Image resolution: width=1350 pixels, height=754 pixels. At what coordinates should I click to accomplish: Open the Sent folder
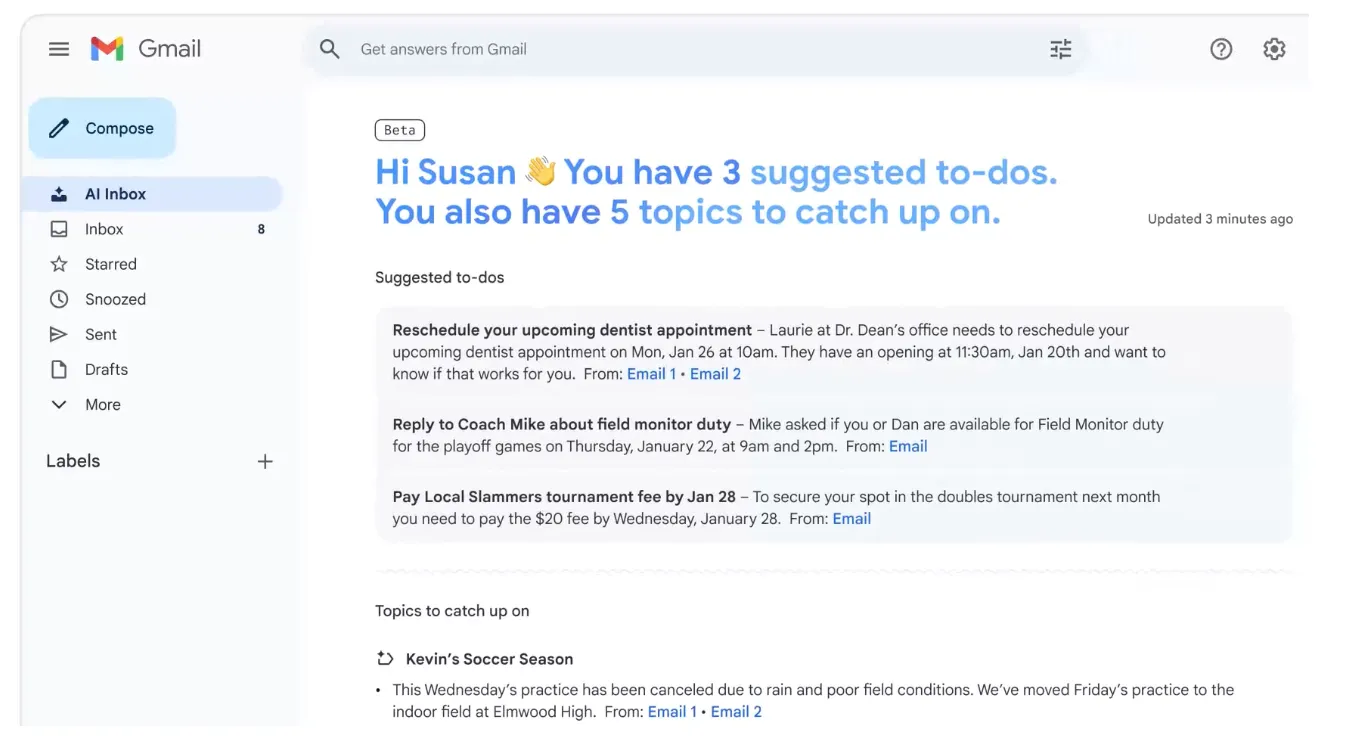coord(100,334)
